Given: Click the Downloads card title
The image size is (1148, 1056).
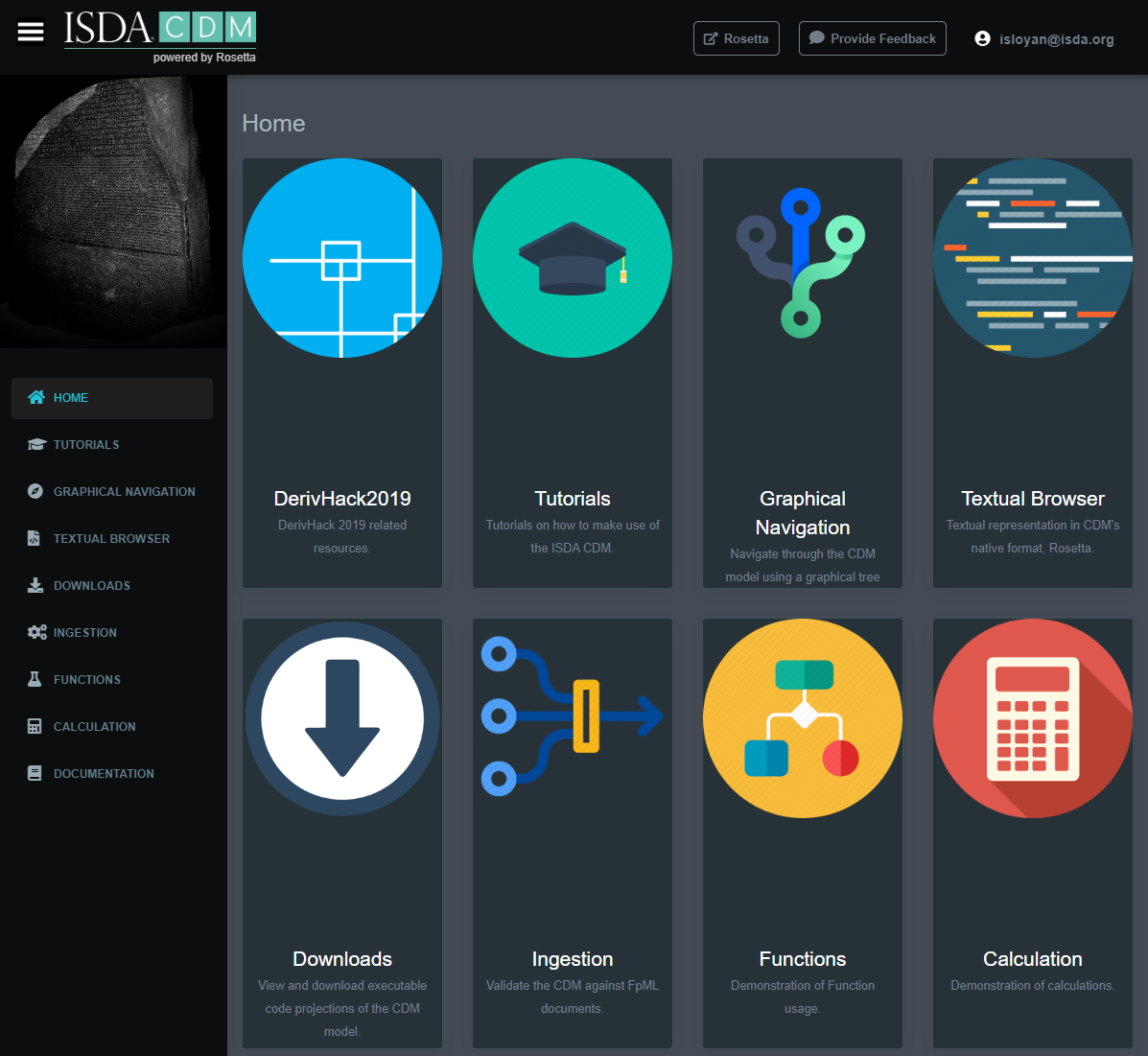Looking at the screenshot, I should 342,958.
